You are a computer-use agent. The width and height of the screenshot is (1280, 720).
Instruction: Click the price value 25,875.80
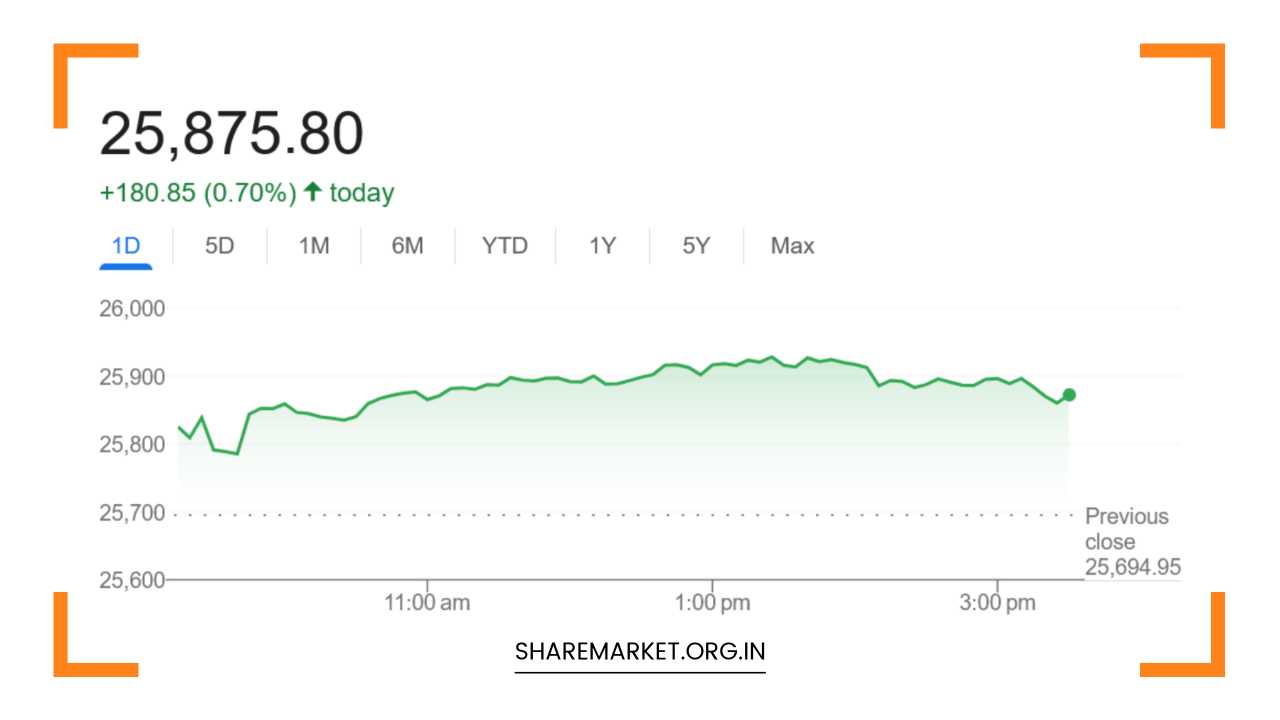232,131
